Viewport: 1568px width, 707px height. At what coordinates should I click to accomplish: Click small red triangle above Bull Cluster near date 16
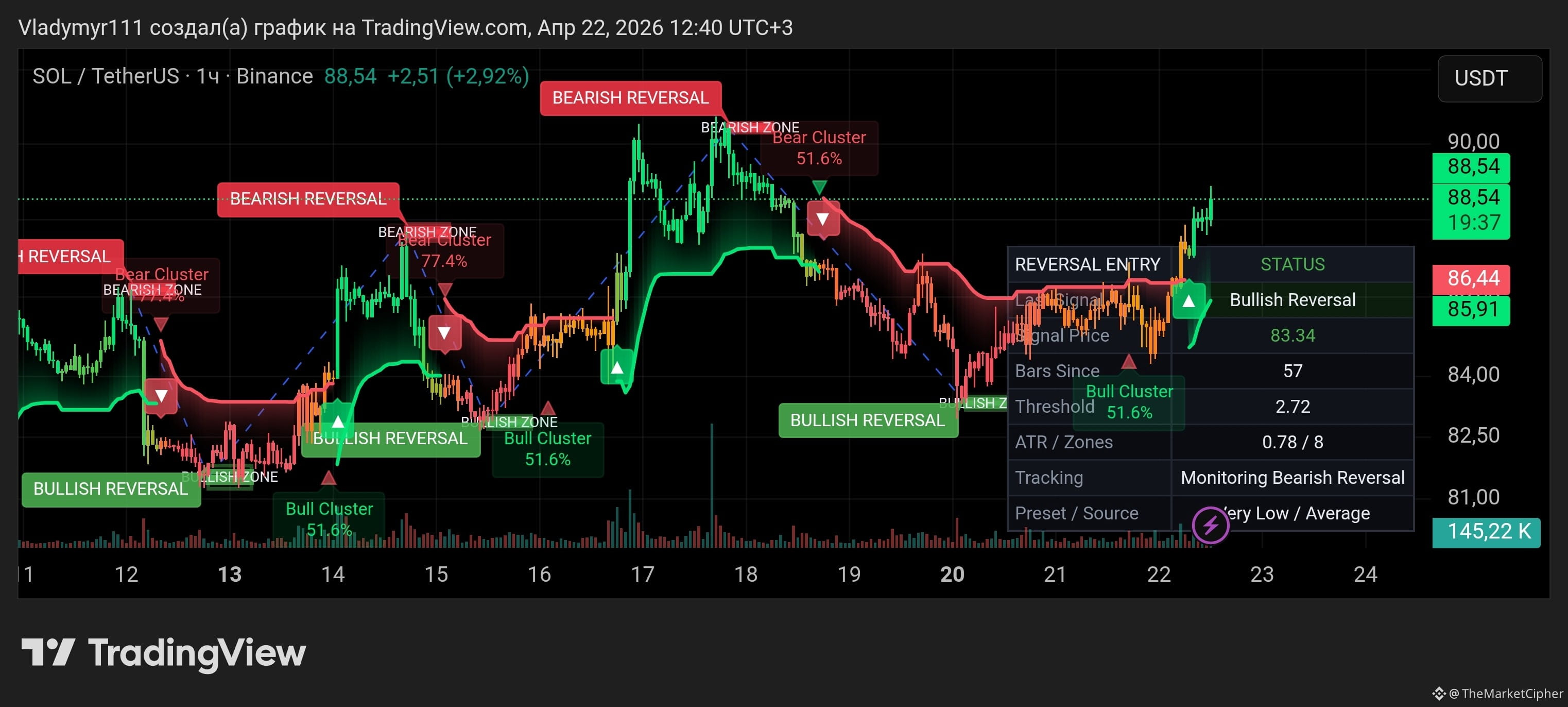(x=547, y=408)
